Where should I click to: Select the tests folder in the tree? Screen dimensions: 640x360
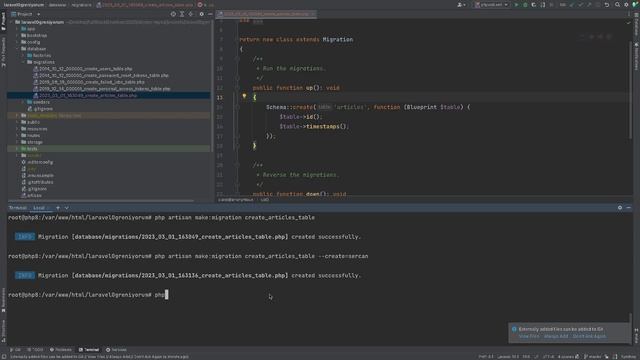29,149
